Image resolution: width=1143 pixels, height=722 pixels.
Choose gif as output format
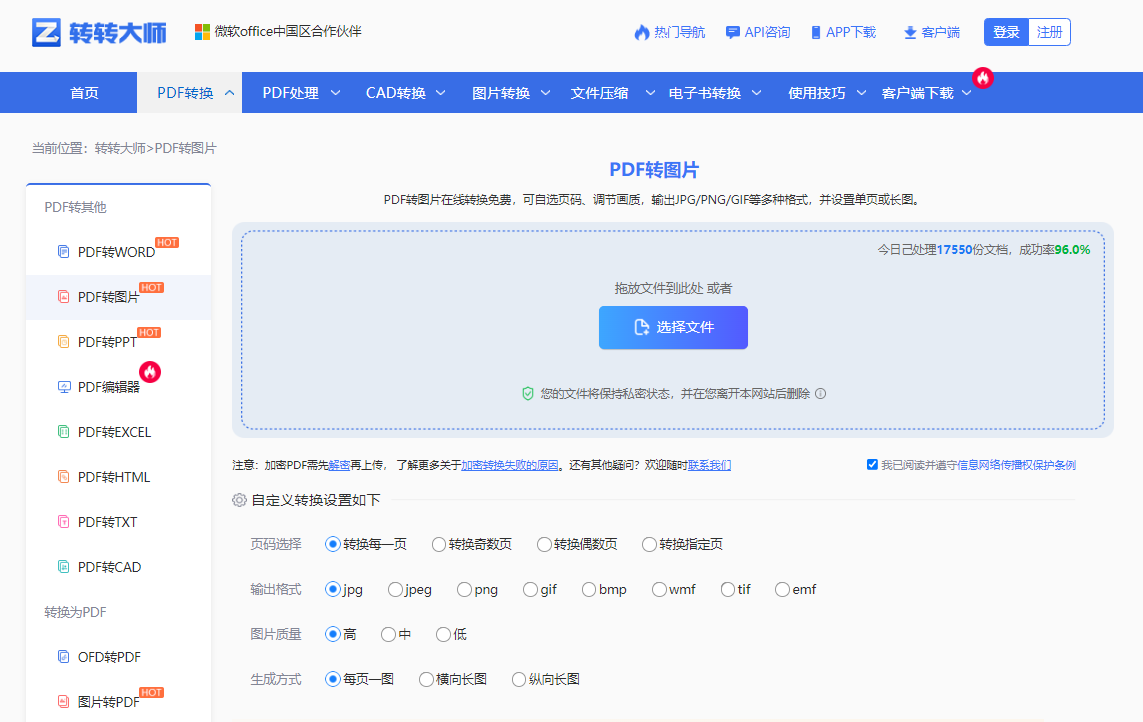tap(530, 589)
